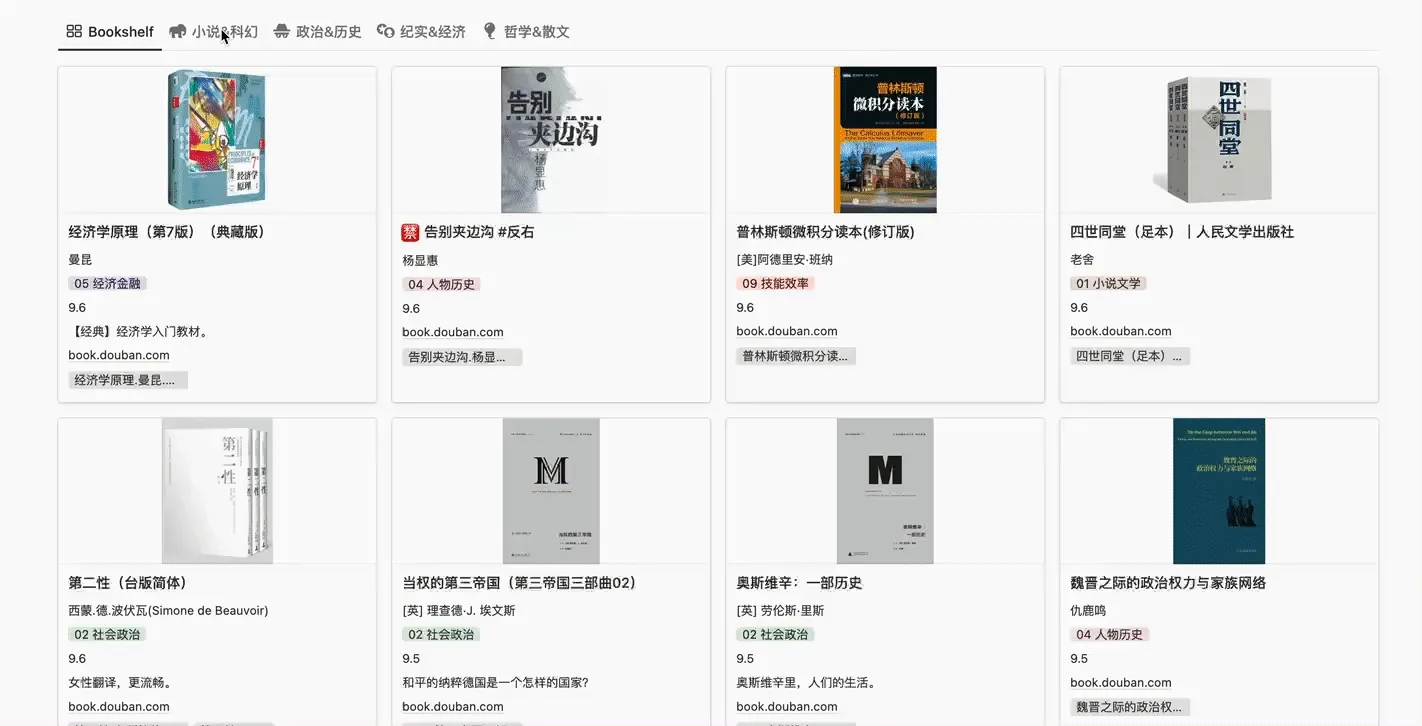The image size is (1422, 726).
Task: Click the balloon icon for 哲学&散文
Action: [489, 31]
